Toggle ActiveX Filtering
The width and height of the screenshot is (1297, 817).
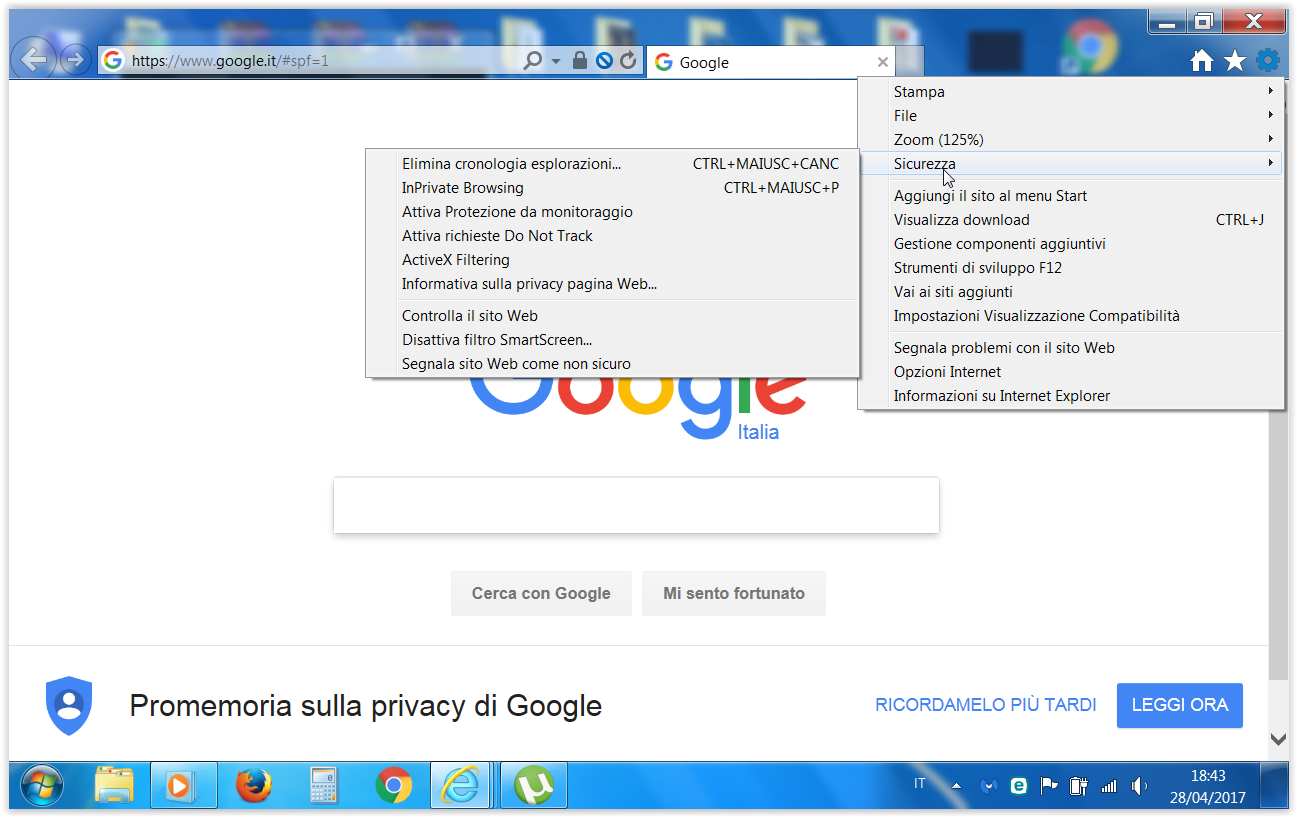tap(613, 259)
